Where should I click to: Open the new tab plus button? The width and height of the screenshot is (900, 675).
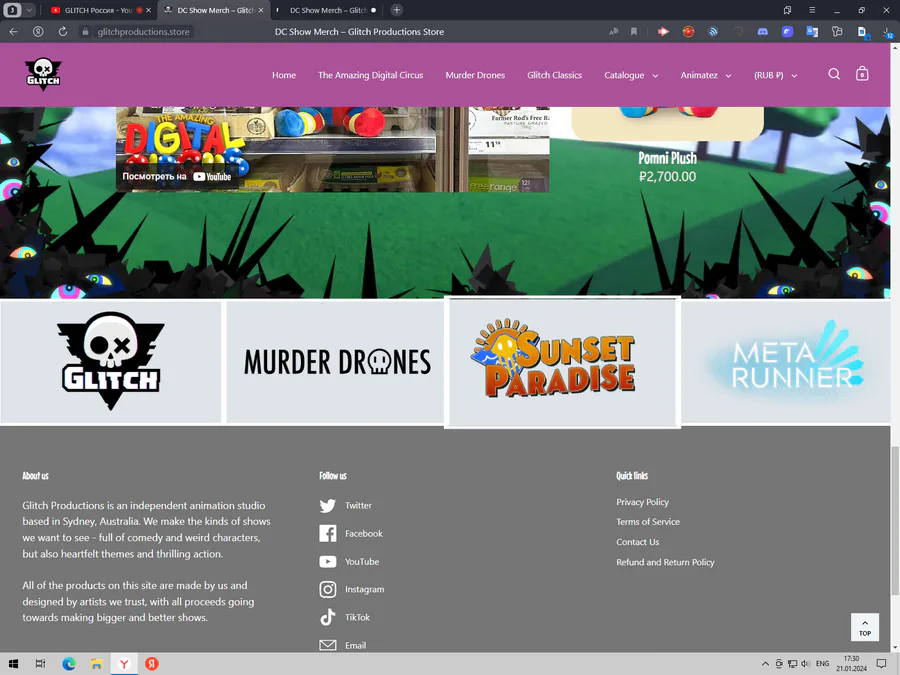[396, 10]
